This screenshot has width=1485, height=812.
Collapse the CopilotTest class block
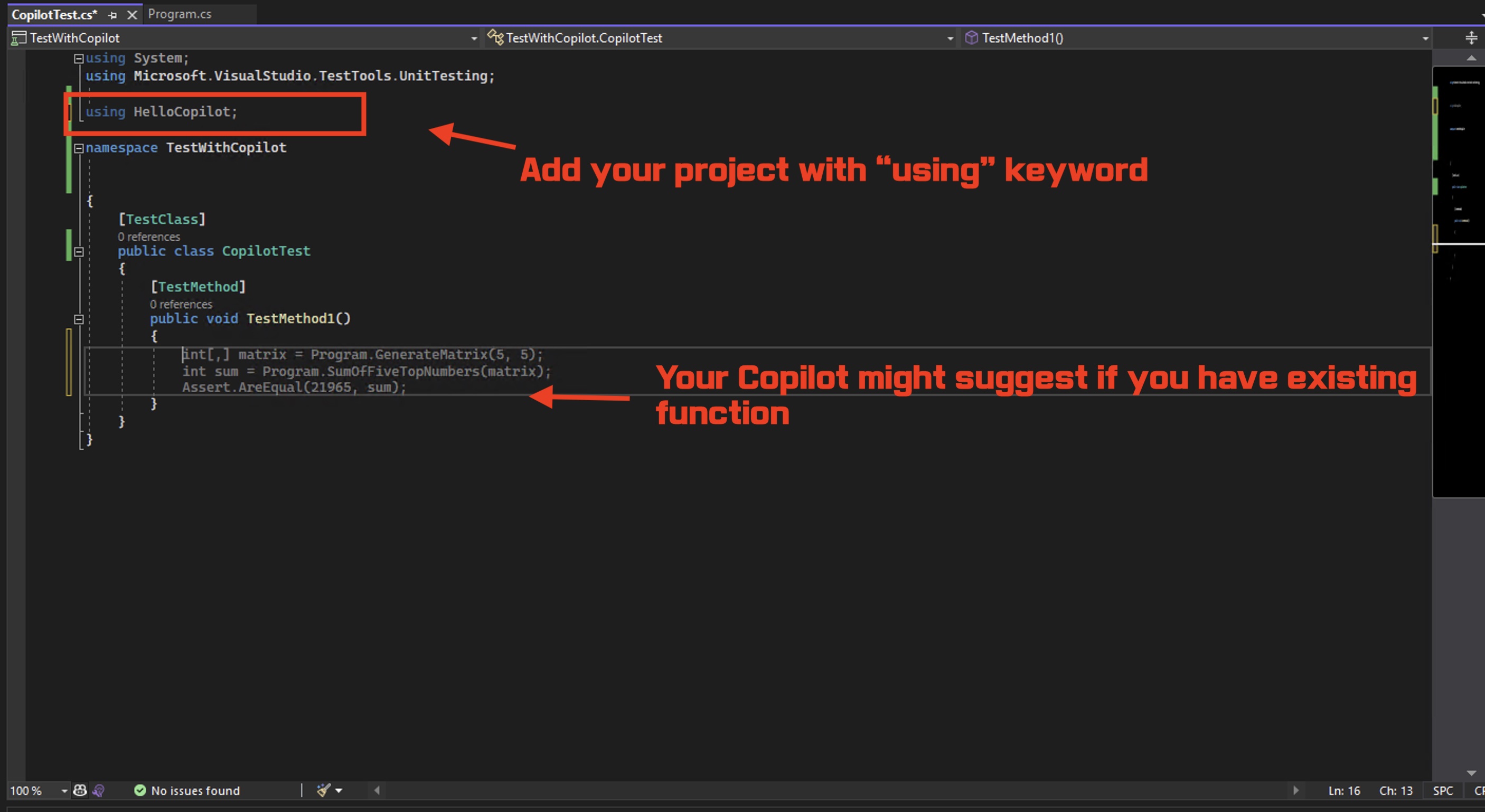point(79,252)
